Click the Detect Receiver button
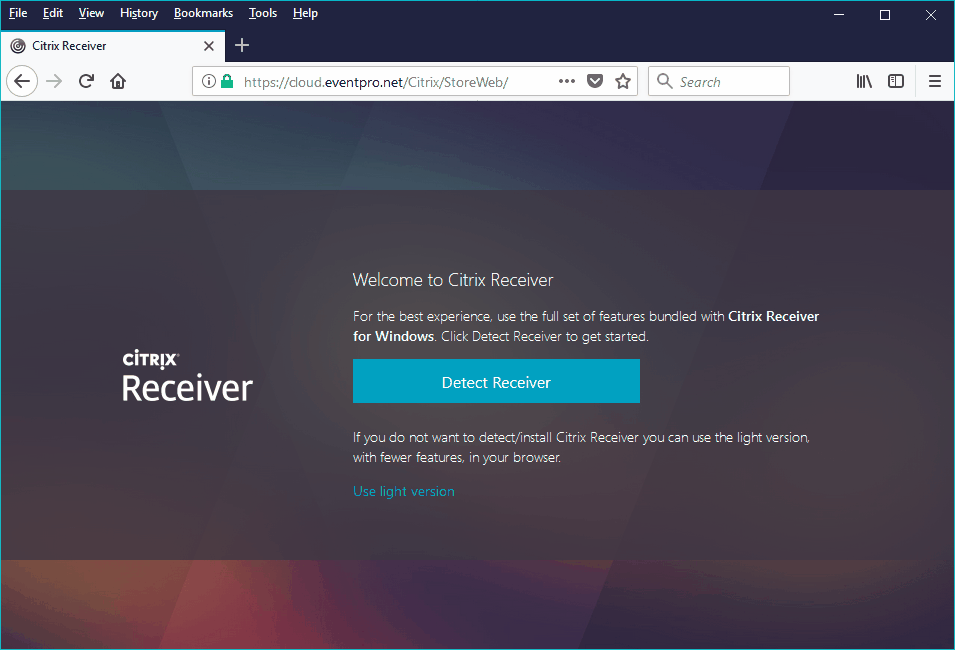The image size is (955, 650). click(496, 381)
